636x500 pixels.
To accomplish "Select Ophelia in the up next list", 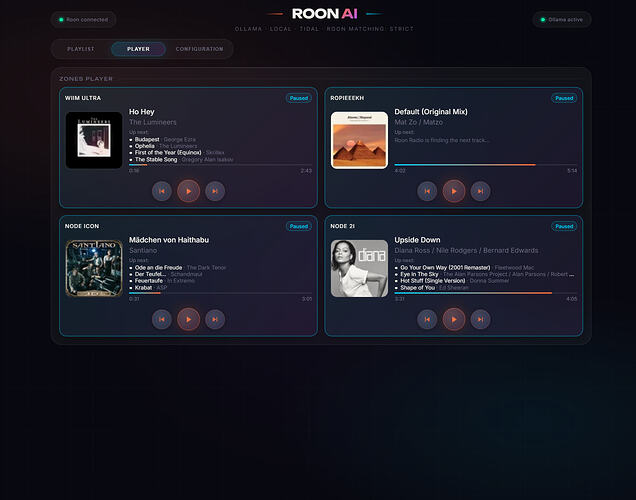I will click(145, 146).
